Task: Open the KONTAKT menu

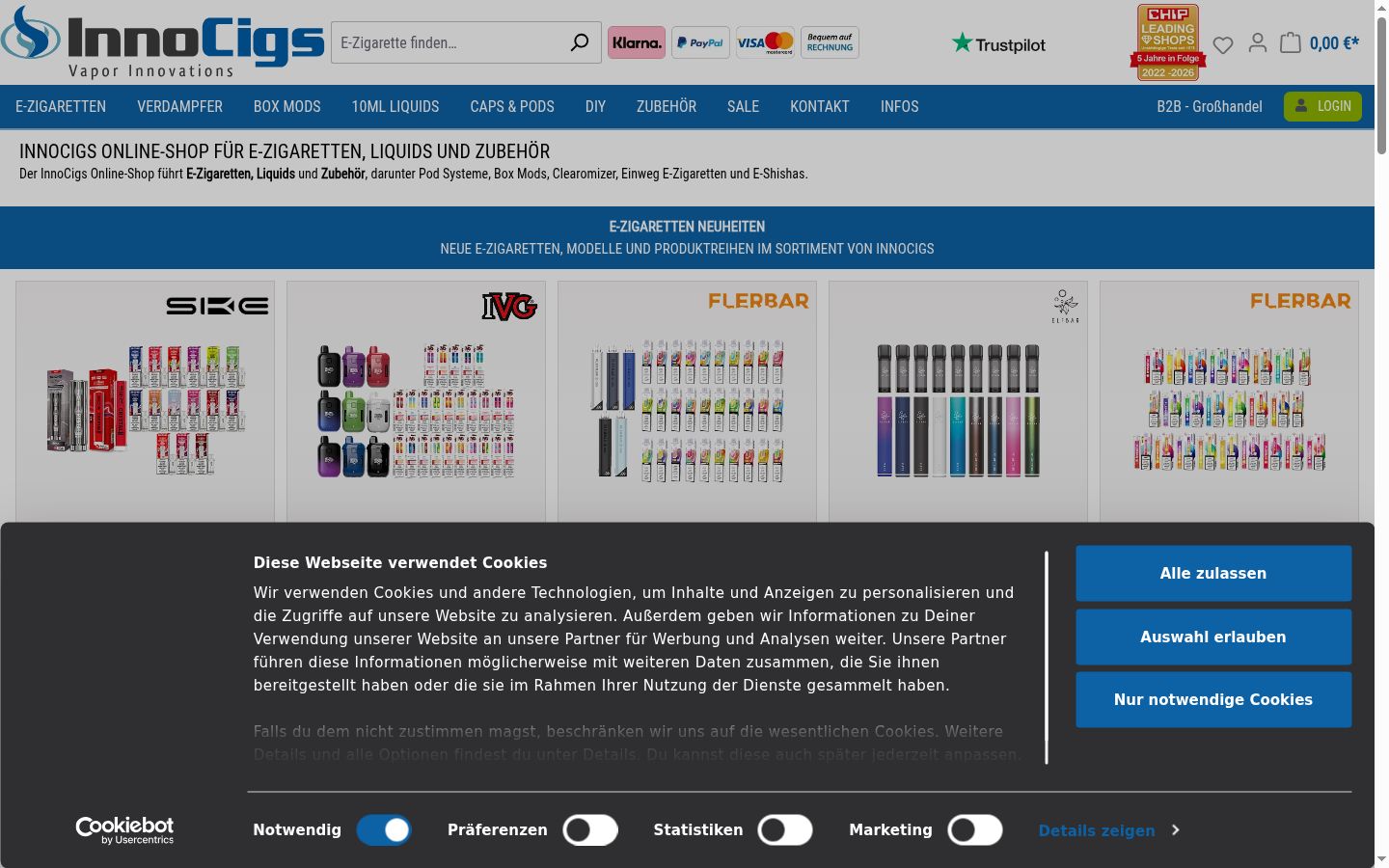Action: 820,107
